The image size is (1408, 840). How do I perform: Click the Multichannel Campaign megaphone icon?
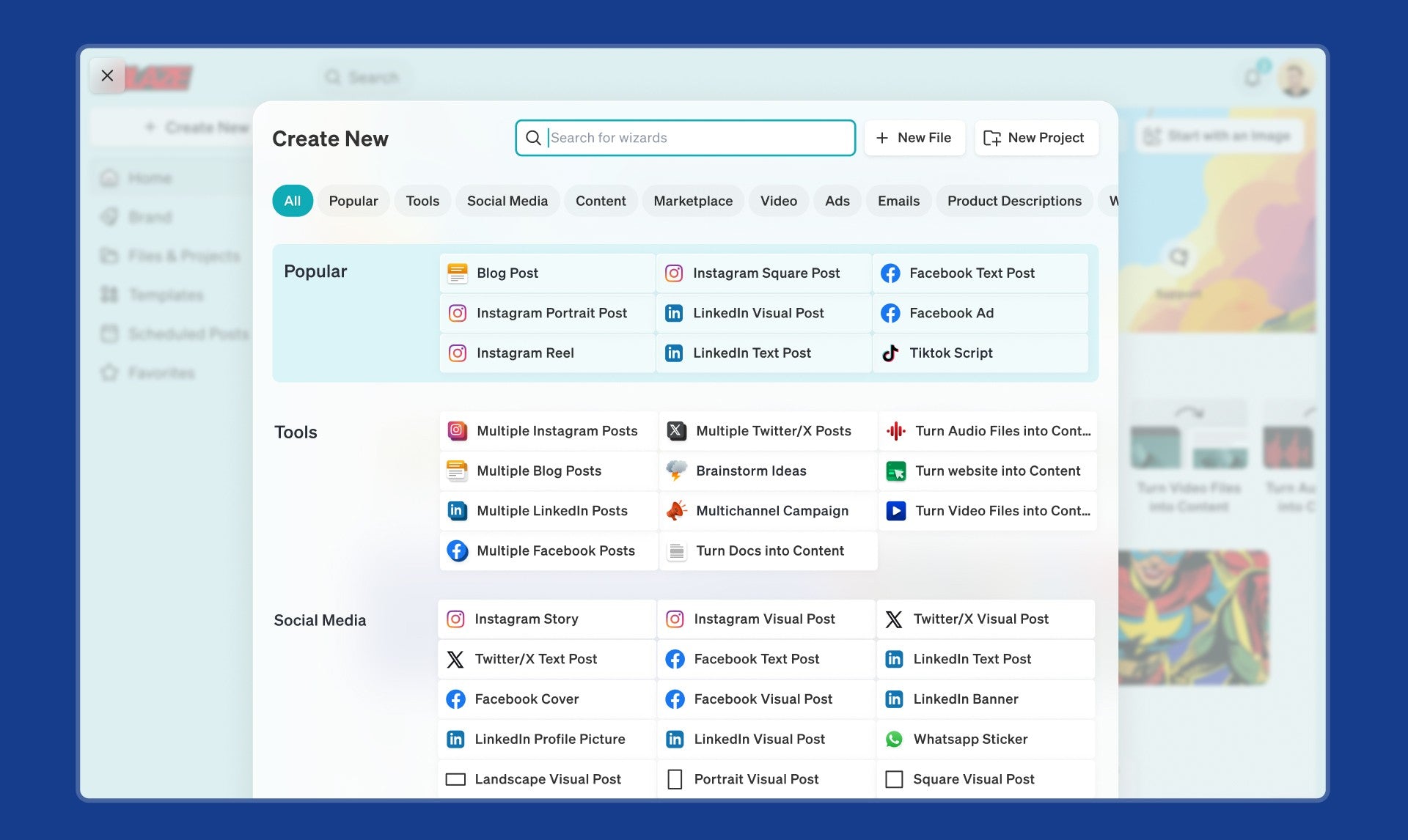[676, 511]
